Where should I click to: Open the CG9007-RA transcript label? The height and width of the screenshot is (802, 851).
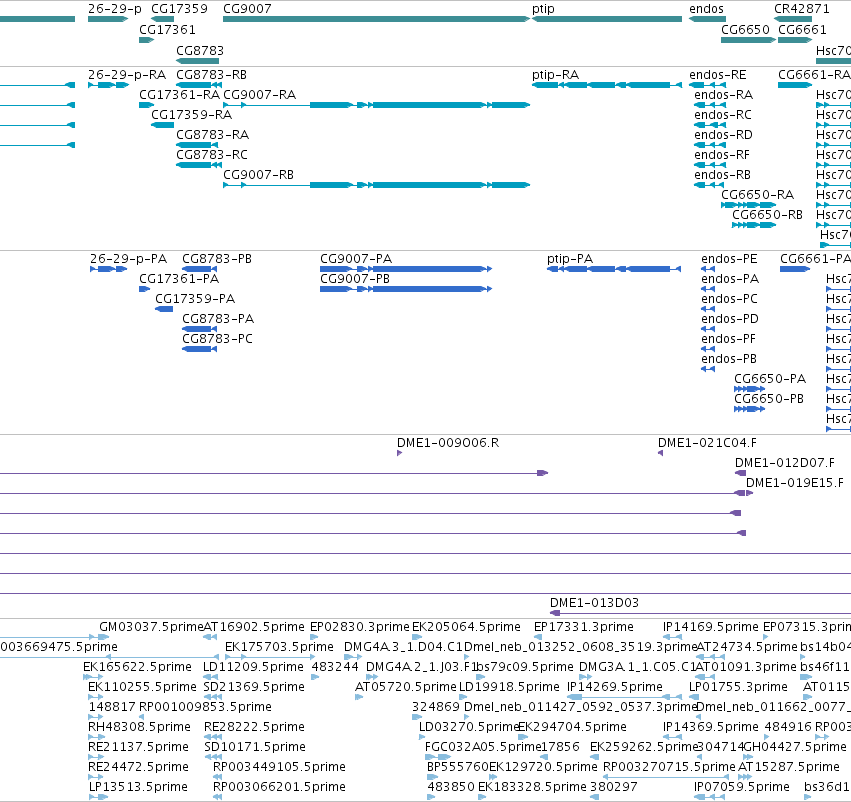(259, 95)
